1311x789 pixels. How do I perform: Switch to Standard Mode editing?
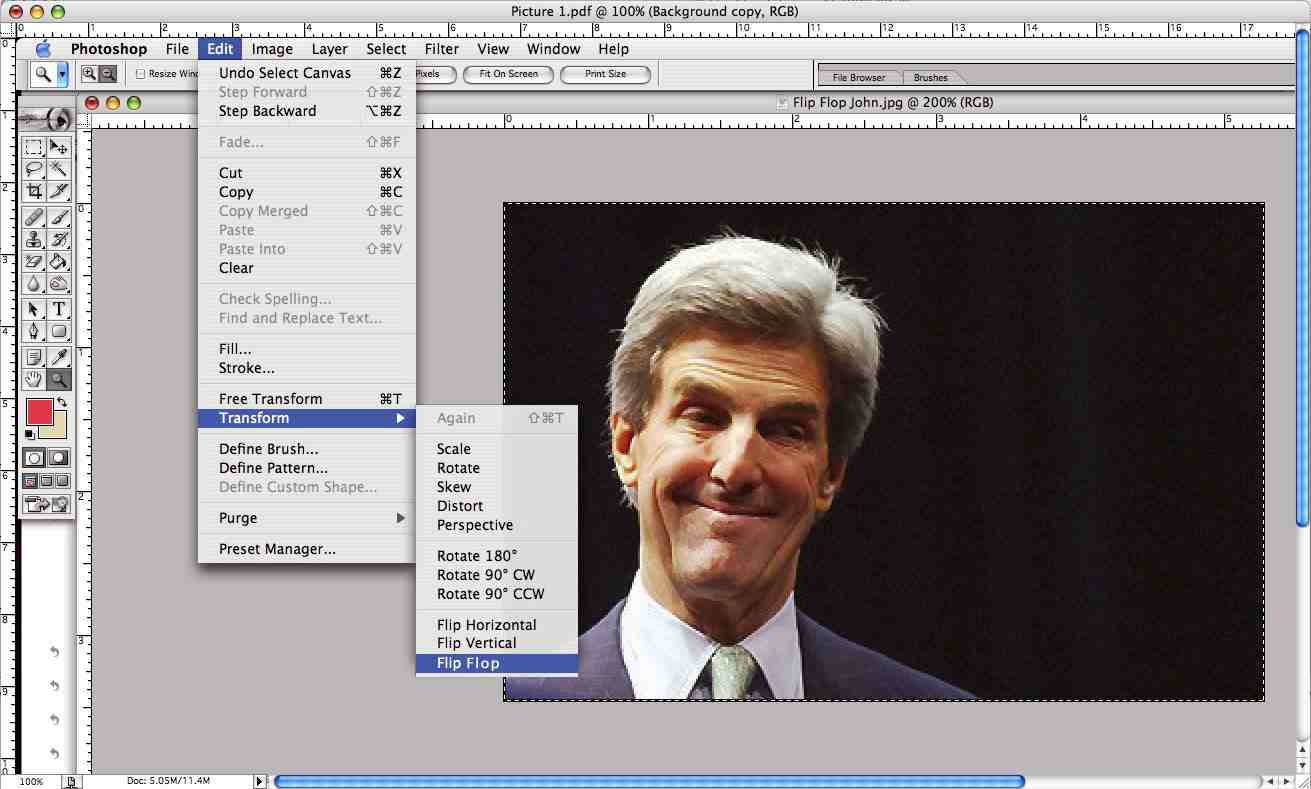pos(35,458)
